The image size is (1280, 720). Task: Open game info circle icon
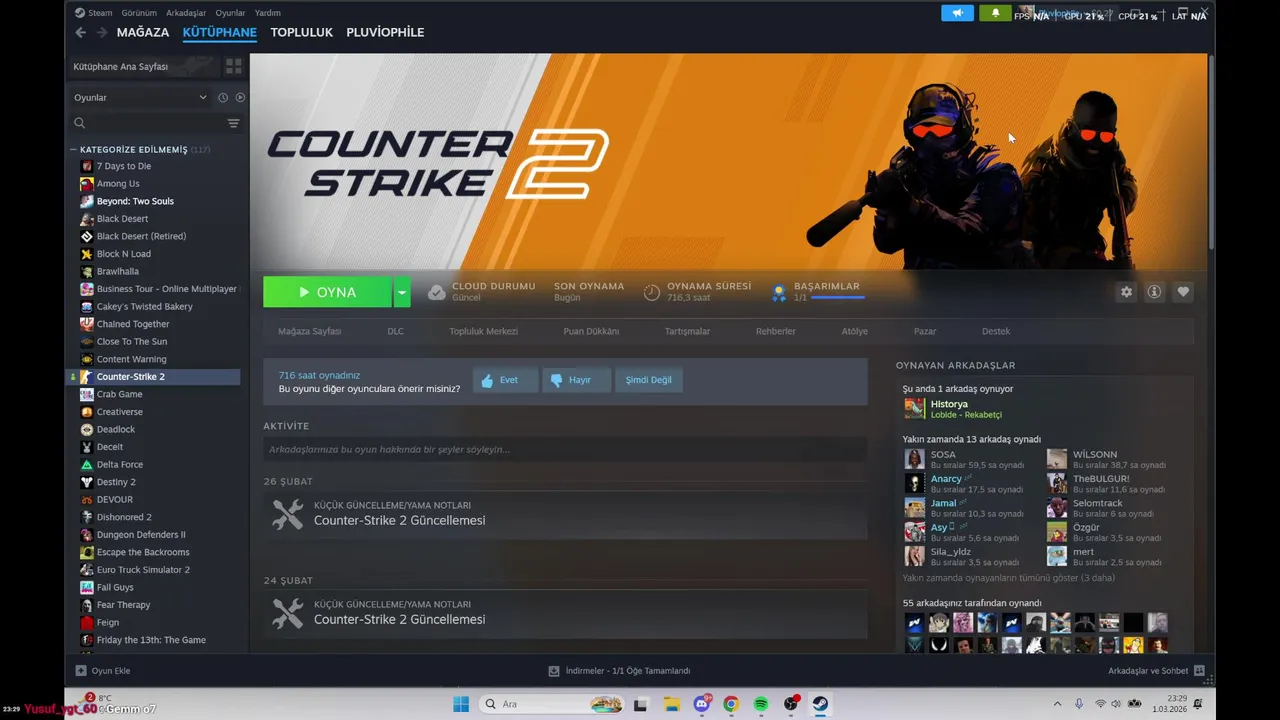1154,292
